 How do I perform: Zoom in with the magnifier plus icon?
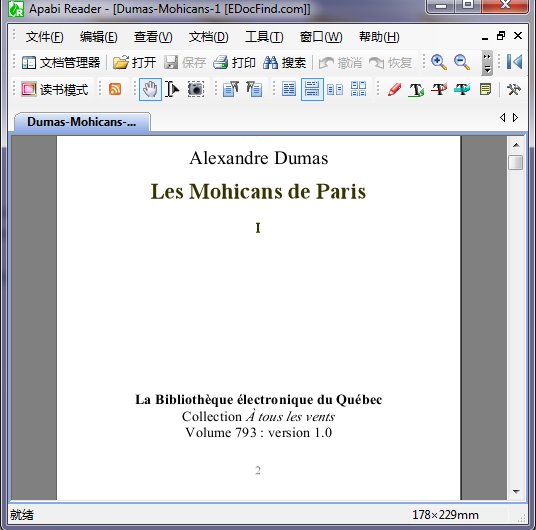pos(439,62)
